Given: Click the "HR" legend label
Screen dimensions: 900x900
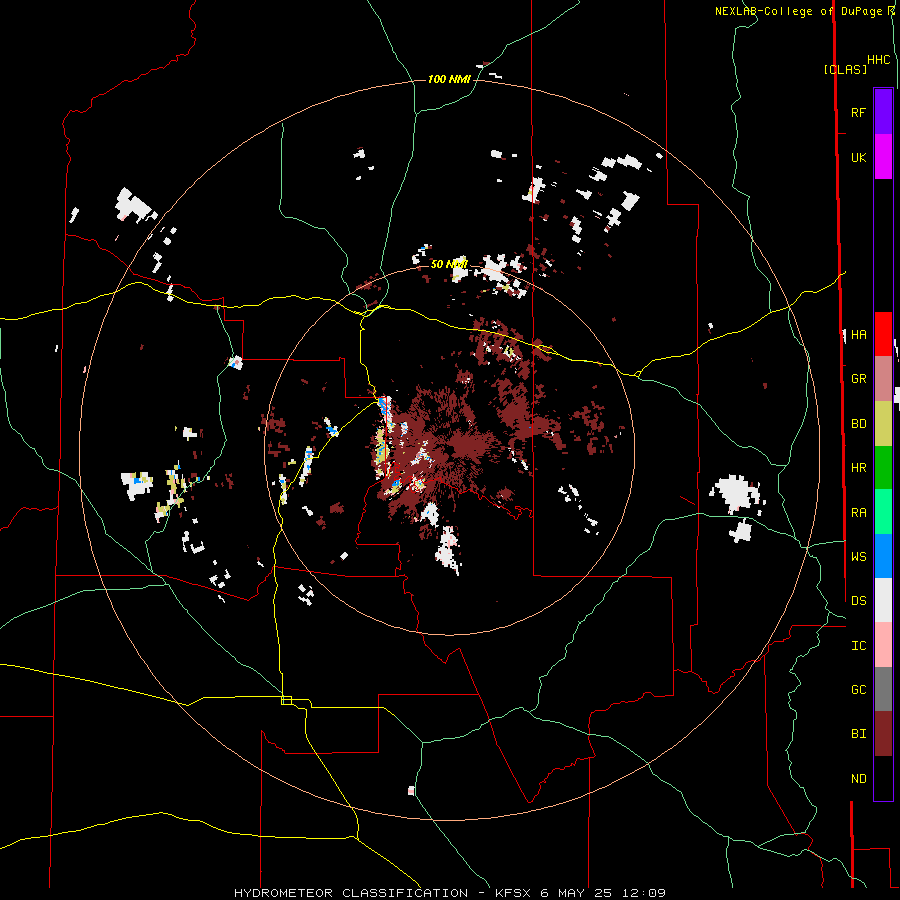Looking at the screenshot, I should pyautogui.click(x=859, y=468).
